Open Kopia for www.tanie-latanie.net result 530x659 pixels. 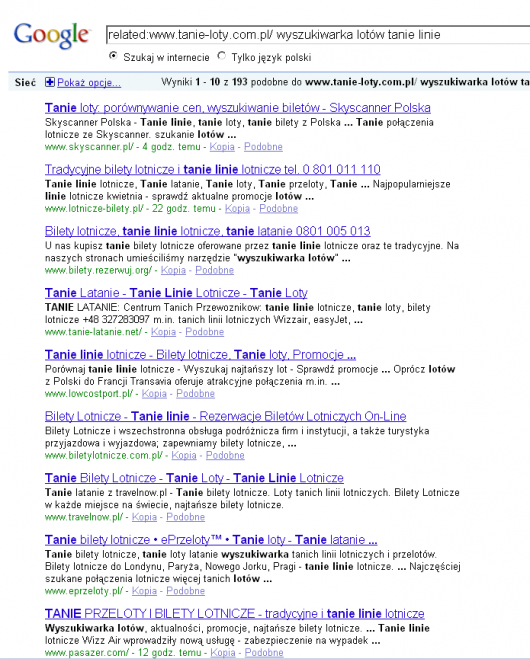[163, 332]
